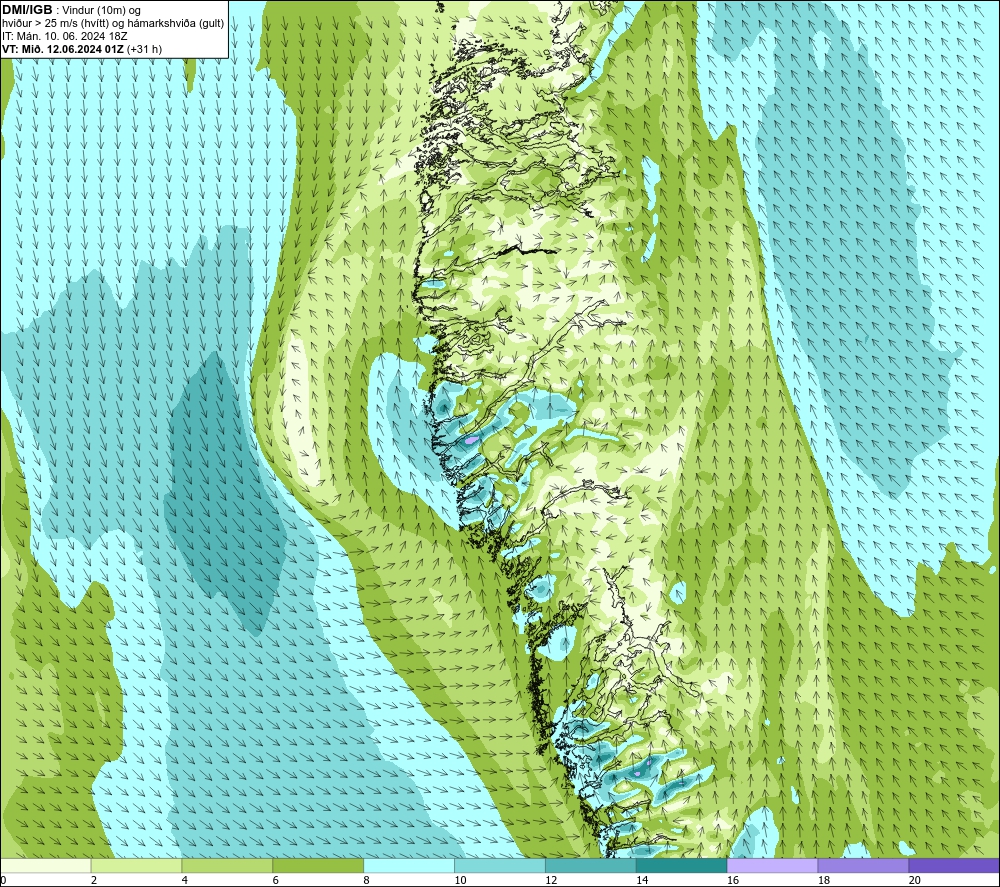Click the legend tick label '14'

pyautogui.click(x=642, y=880)
